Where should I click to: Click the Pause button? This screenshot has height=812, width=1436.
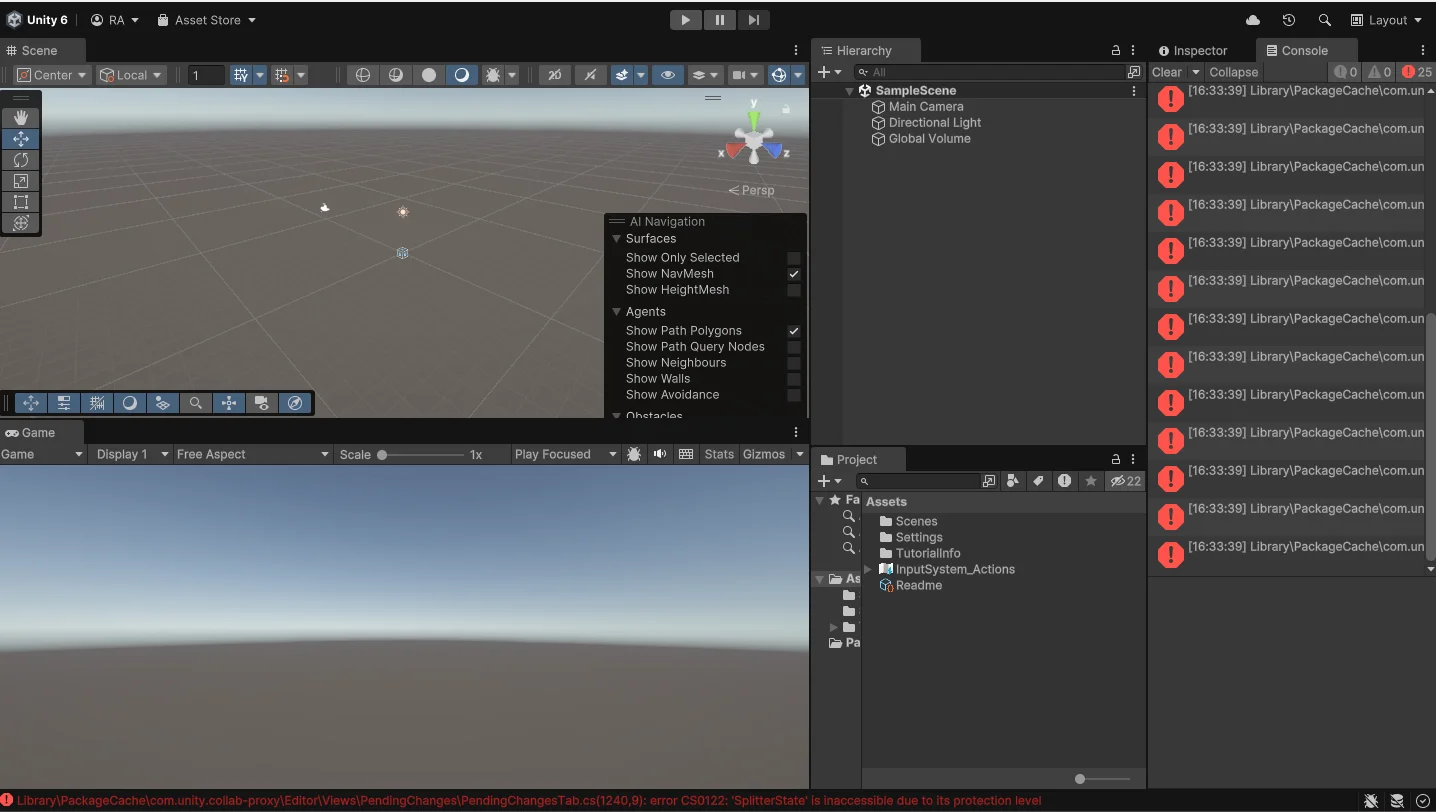tap(719, 20)
